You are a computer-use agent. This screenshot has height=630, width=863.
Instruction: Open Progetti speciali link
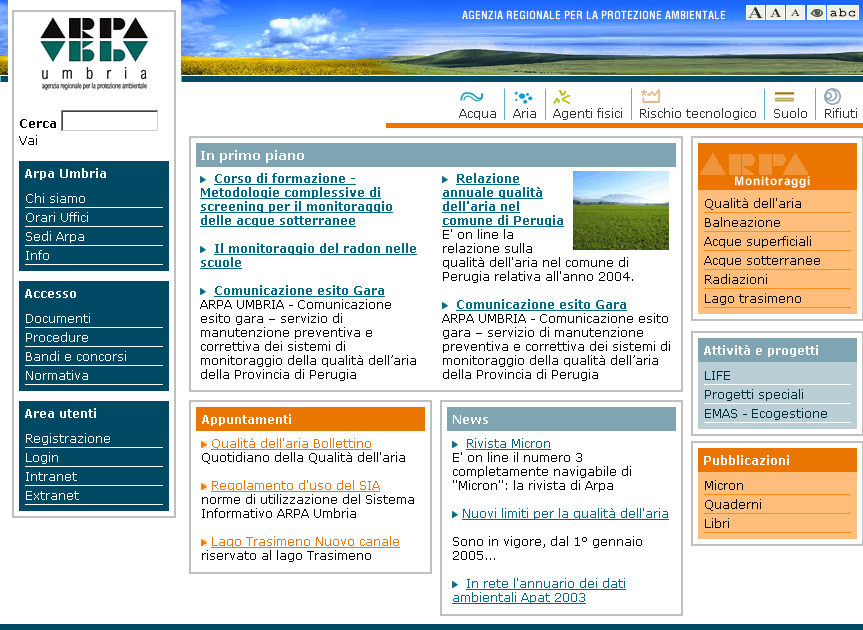[753, 395]
